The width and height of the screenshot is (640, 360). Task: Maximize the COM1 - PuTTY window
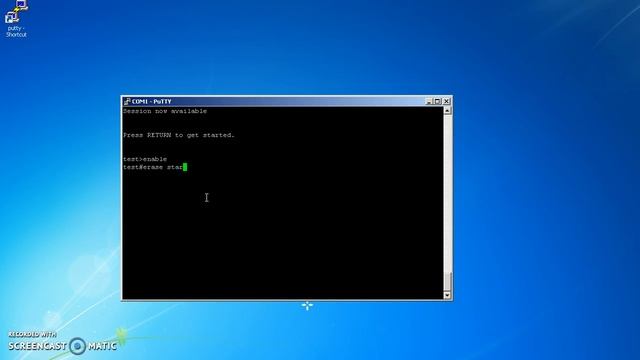pos(438,101)
